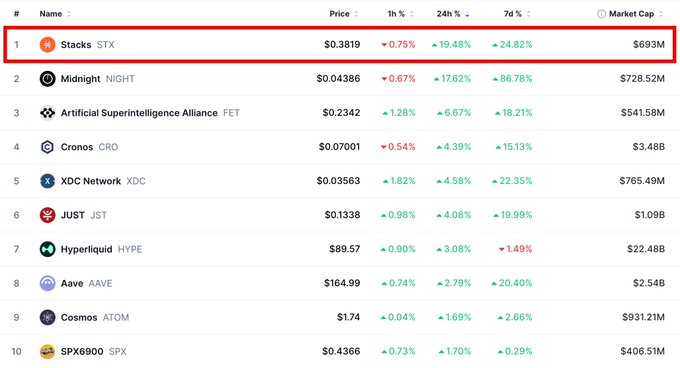
Task: Open the Stacks STX coin page
Action: tap(88, 45)
